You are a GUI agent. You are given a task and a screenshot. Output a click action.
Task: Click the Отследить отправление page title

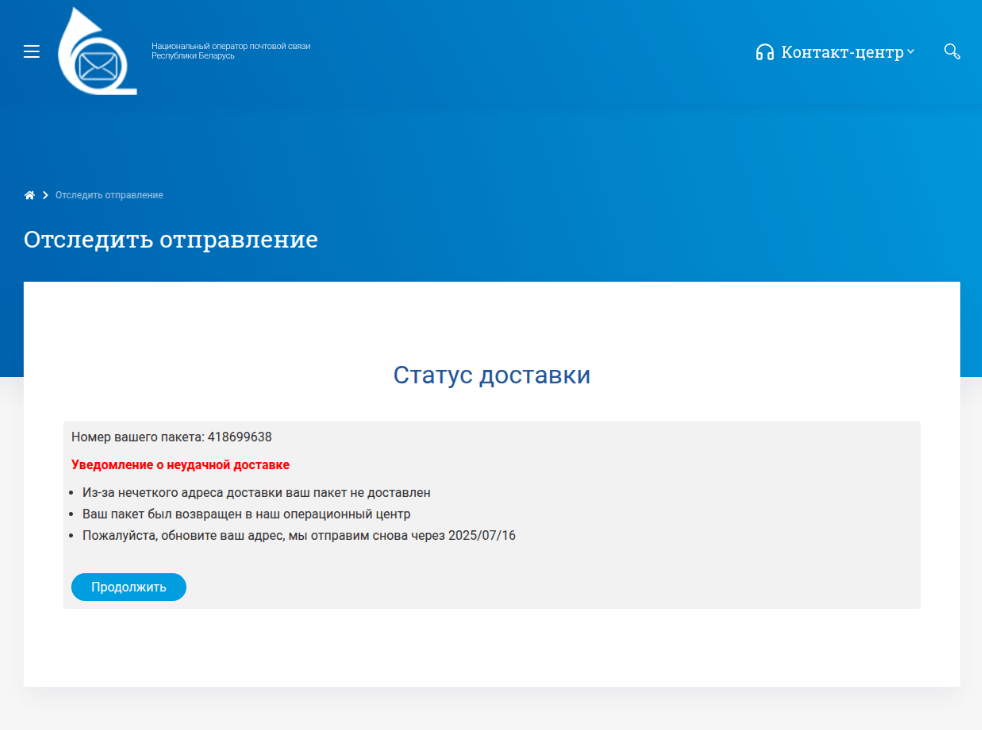coord(170,240)
